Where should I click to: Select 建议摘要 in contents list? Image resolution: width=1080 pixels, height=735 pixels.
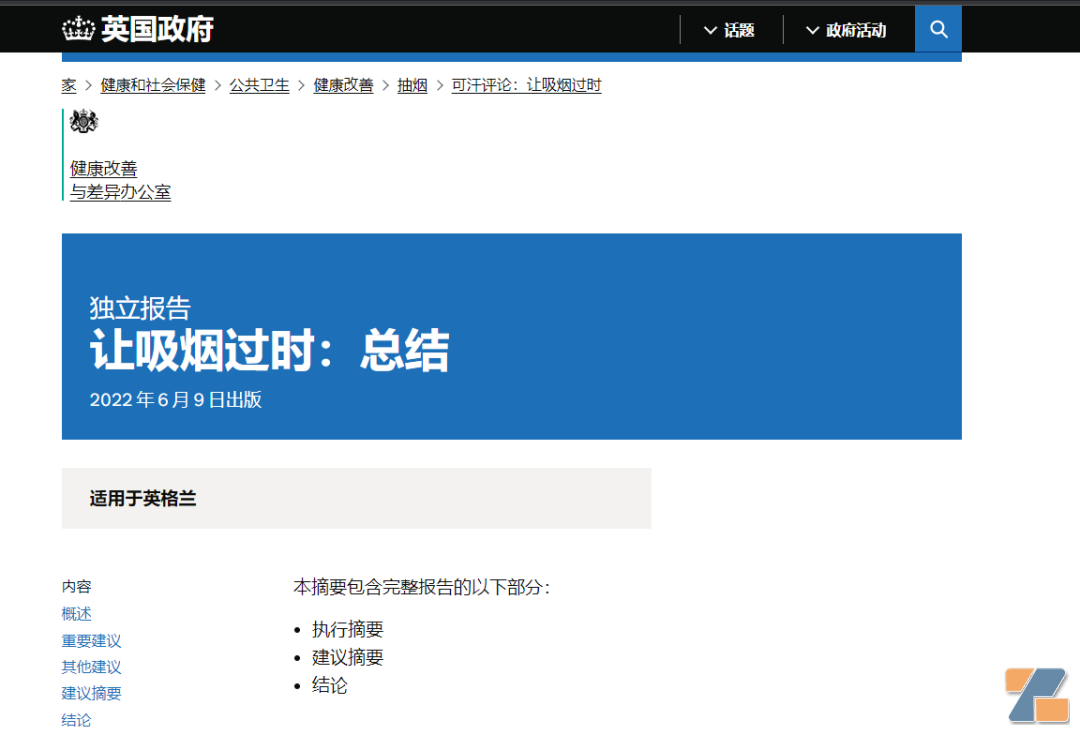(x=91, y=693)
